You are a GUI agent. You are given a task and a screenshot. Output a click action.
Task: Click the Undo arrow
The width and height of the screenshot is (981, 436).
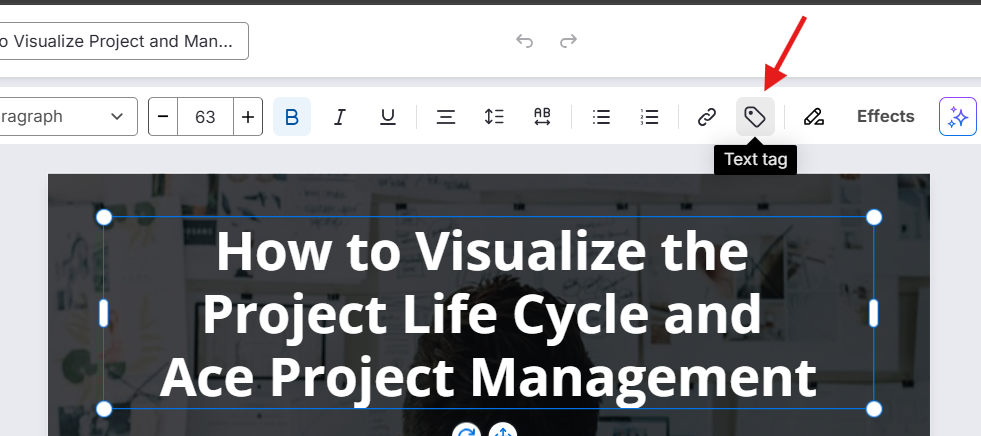tap(524, 41)
